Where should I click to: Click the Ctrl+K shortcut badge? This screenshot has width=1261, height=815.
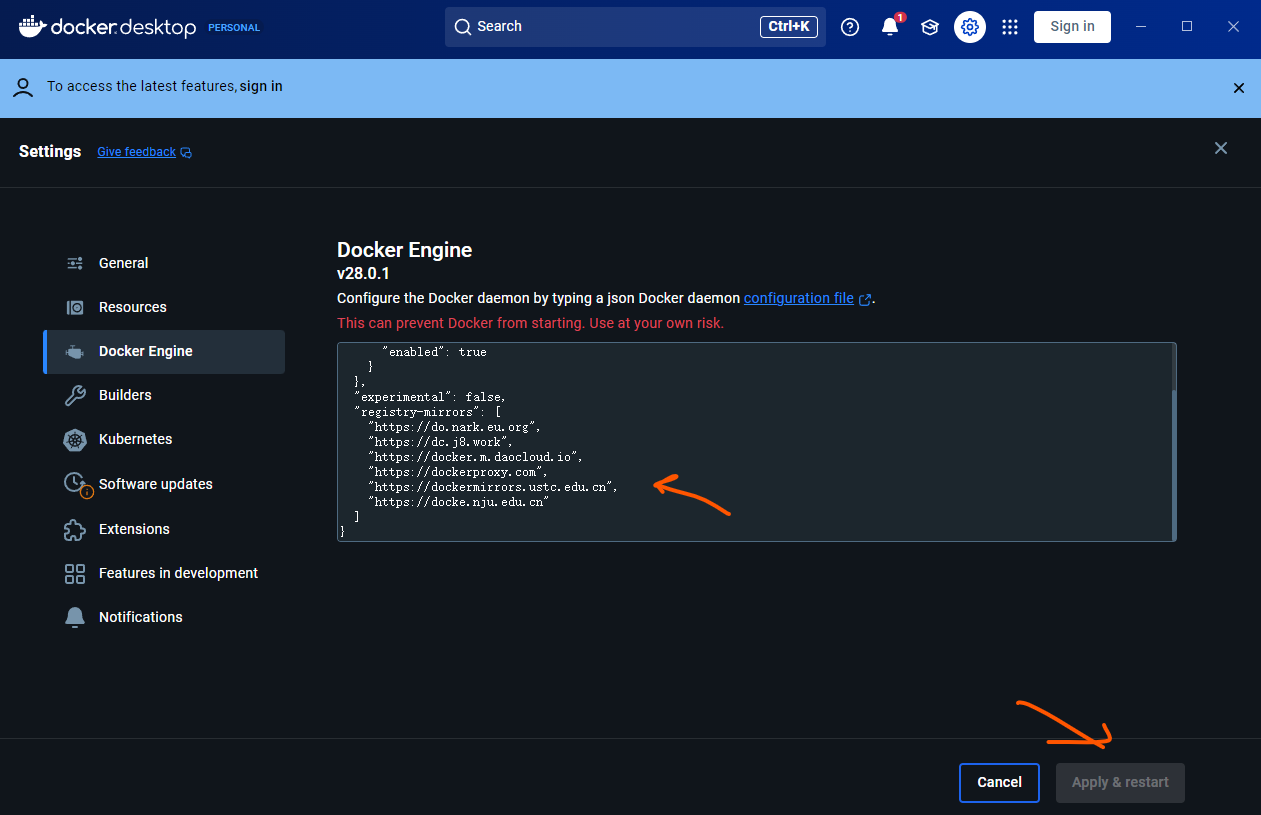pos(788,27)
